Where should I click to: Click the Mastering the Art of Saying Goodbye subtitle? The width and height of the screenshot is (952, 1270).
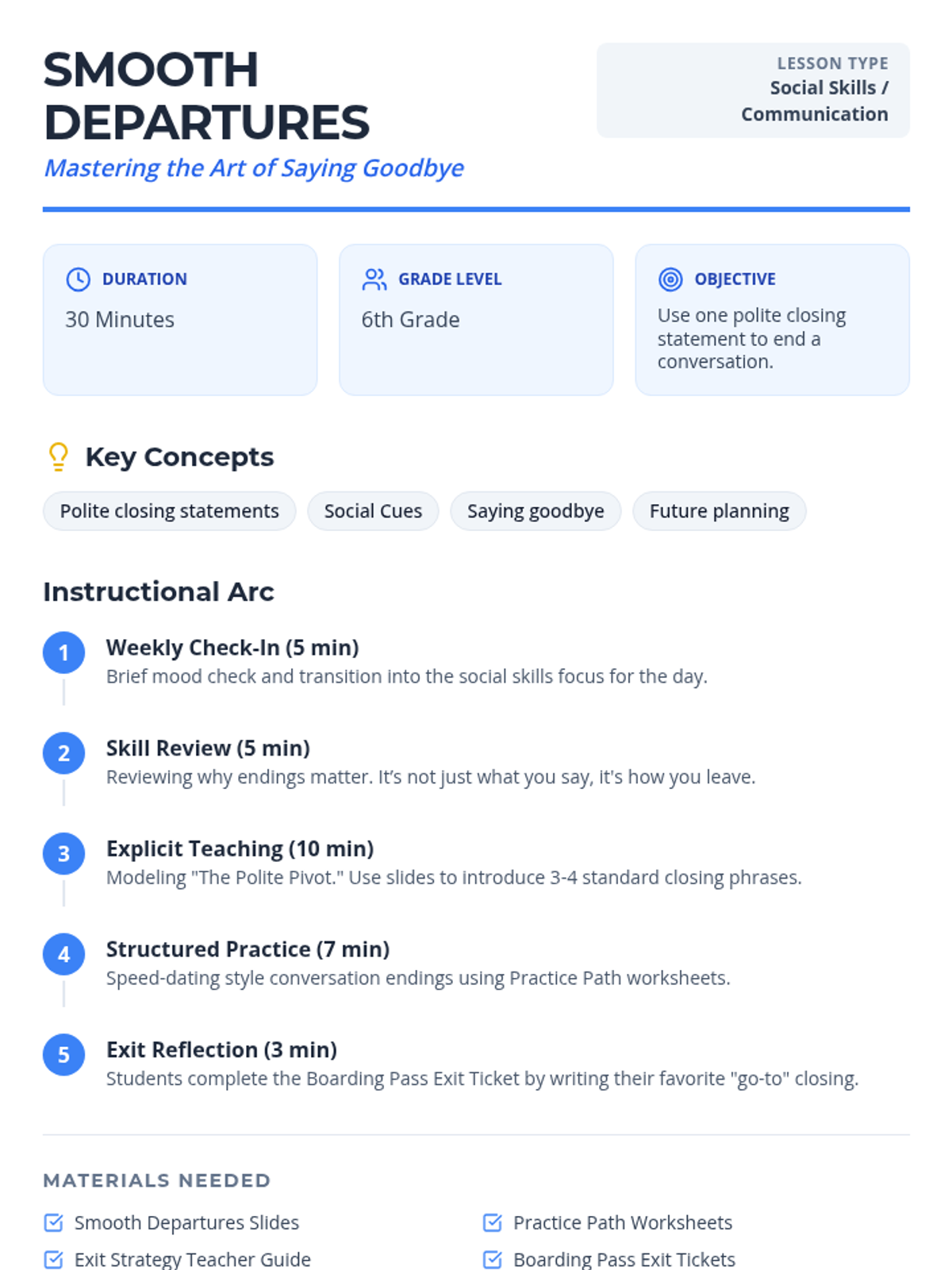click(254, 168)
